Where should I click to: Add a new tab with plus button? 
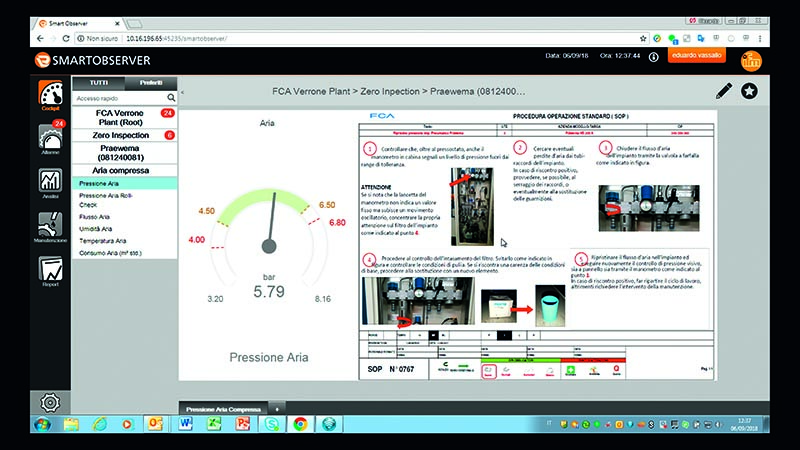[277, 409]
